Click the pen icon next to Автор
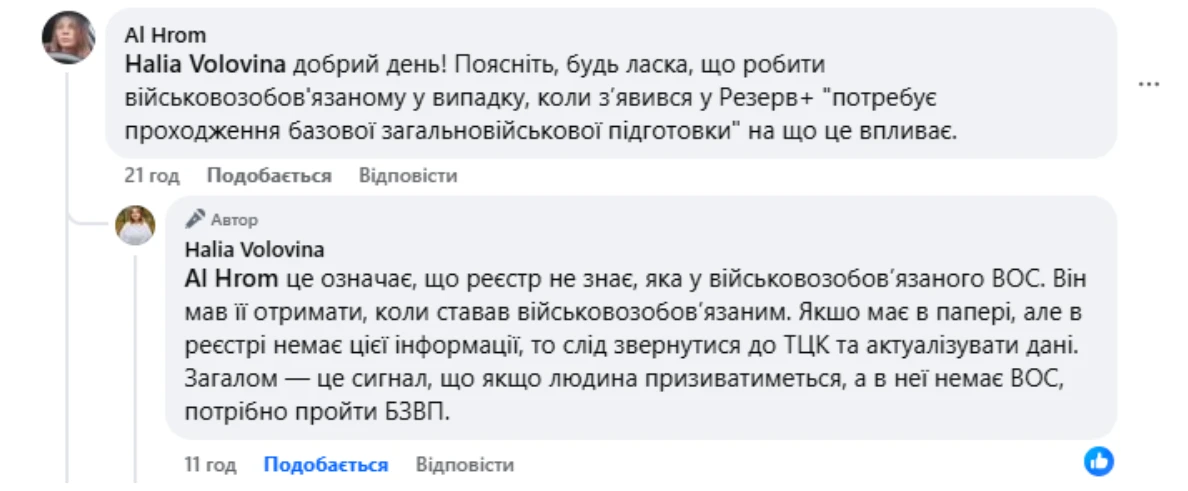 coord(195,219)
